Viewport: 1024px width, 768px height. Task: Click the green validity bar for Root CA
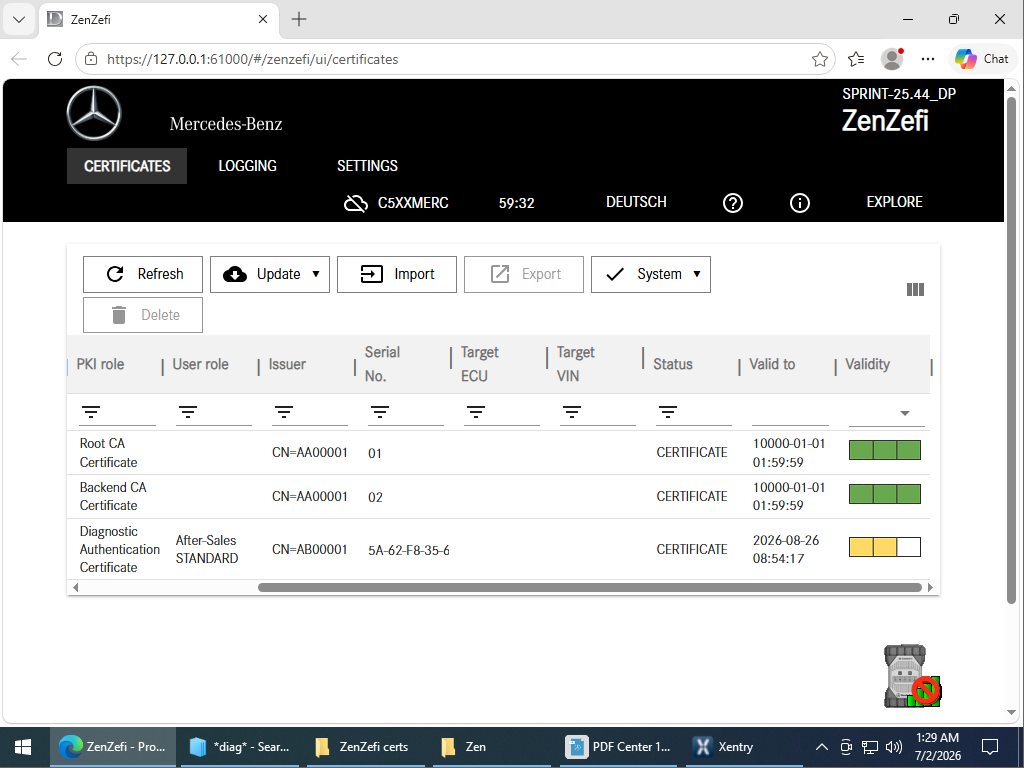(x=885, y=450)
